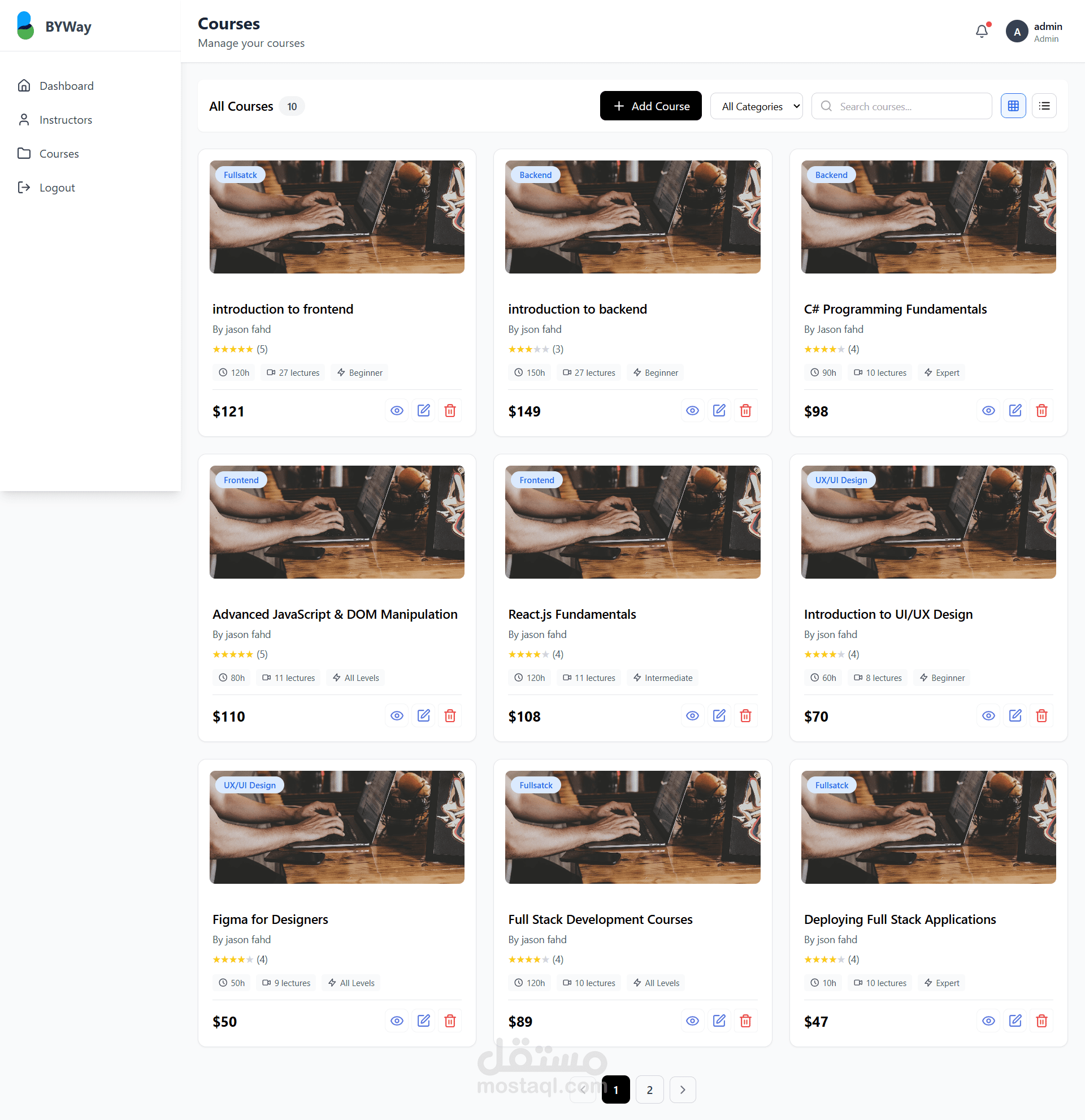
Task: Open the Dashboard sidebar menu item
Action: 66,86
